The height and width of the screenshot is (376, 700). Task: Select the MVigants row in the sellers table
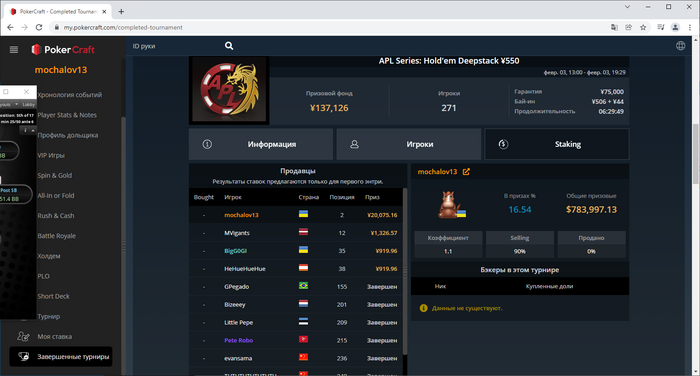pyautogui.click(x=296, y=233)
